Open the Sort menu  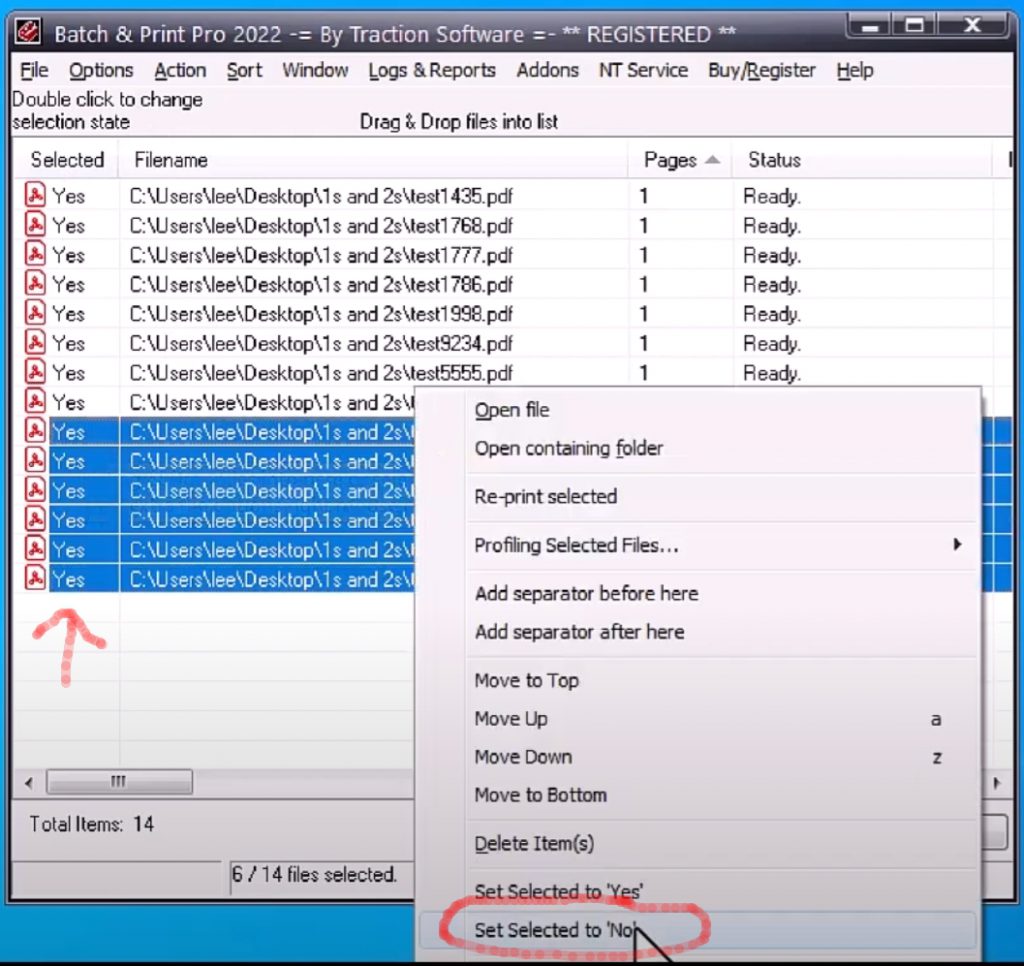coord(244,70)
